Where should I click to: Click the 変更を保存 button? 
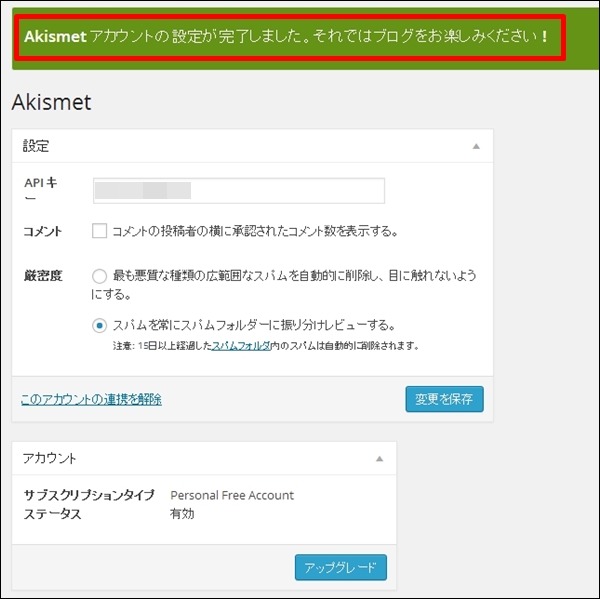[444, 399]
